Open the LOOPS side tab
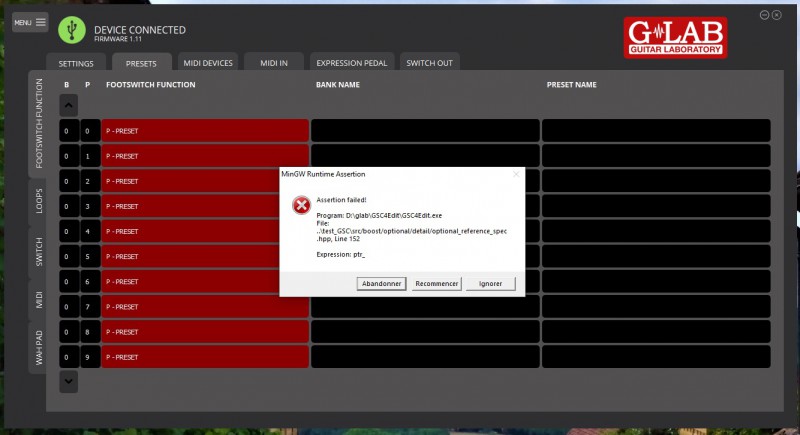 [39, 198]
